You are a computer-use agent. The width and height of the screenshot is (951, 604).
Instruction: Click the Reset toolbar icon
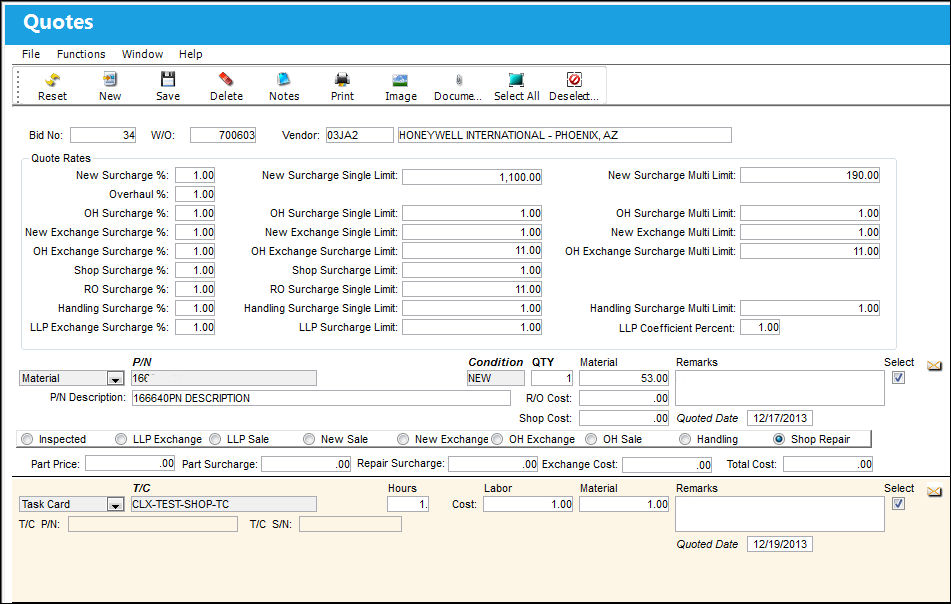tap(52, 79)
